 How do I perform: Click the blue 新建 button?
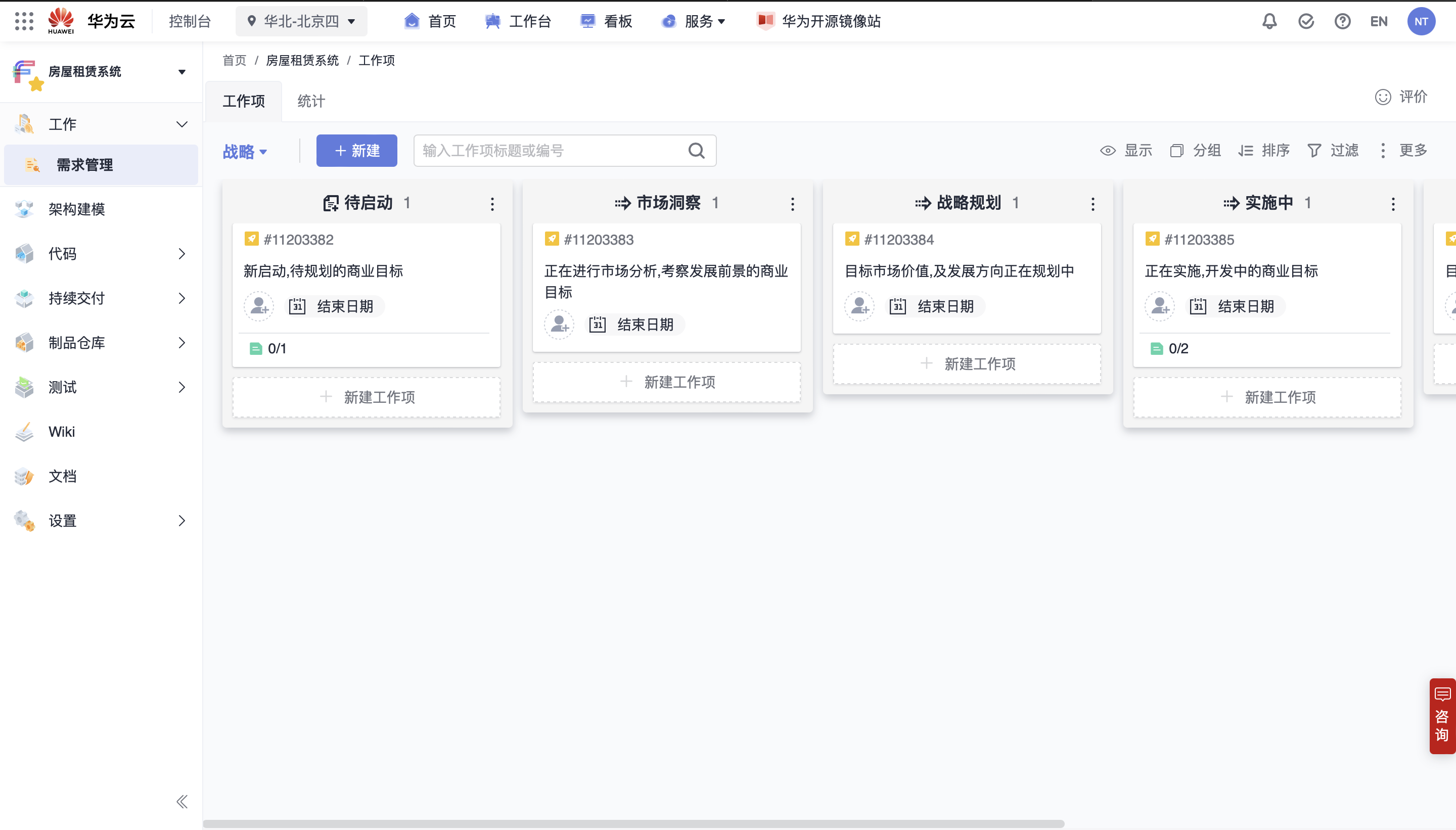[x=356, y=151]
